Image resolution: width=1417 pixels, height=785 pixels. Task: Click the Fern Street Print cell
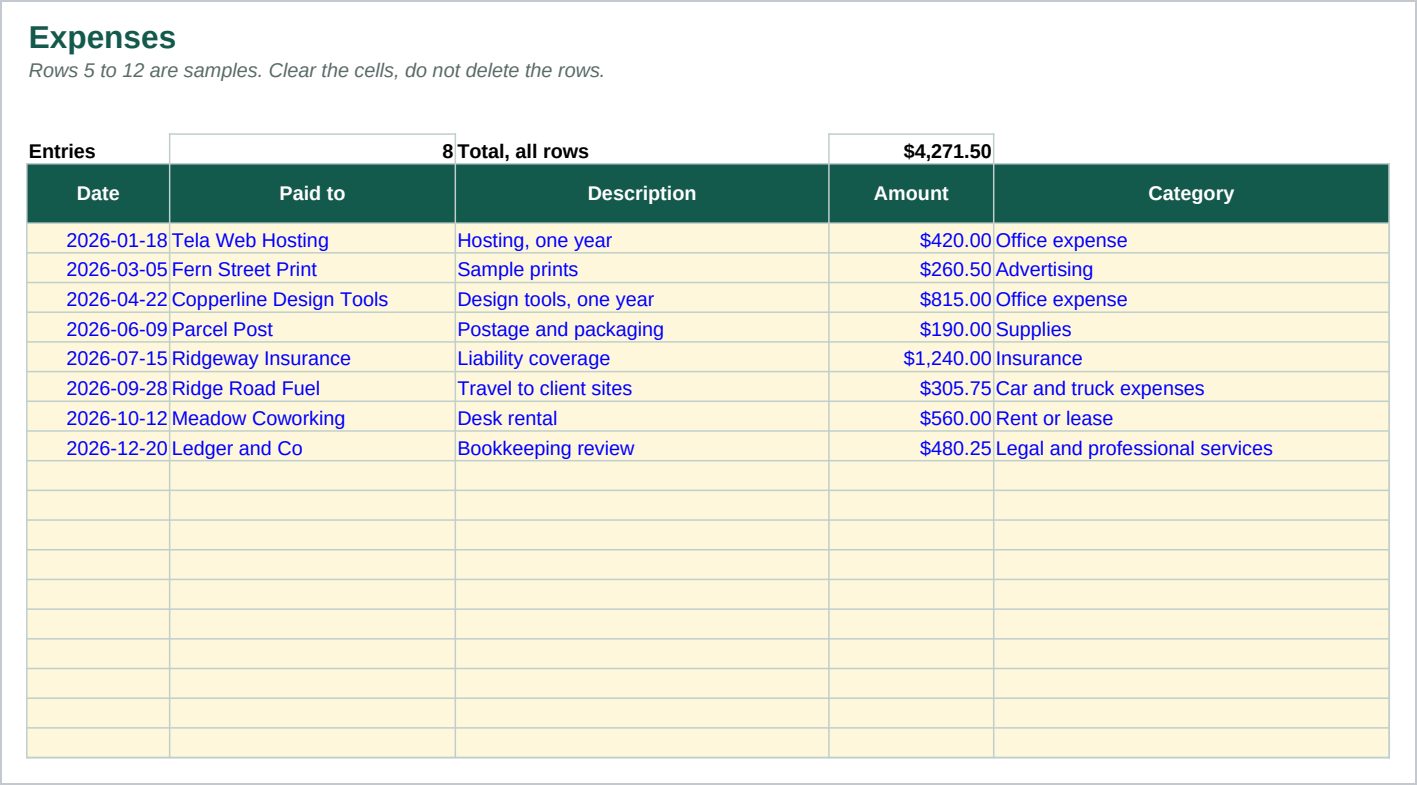coord(312,269)
